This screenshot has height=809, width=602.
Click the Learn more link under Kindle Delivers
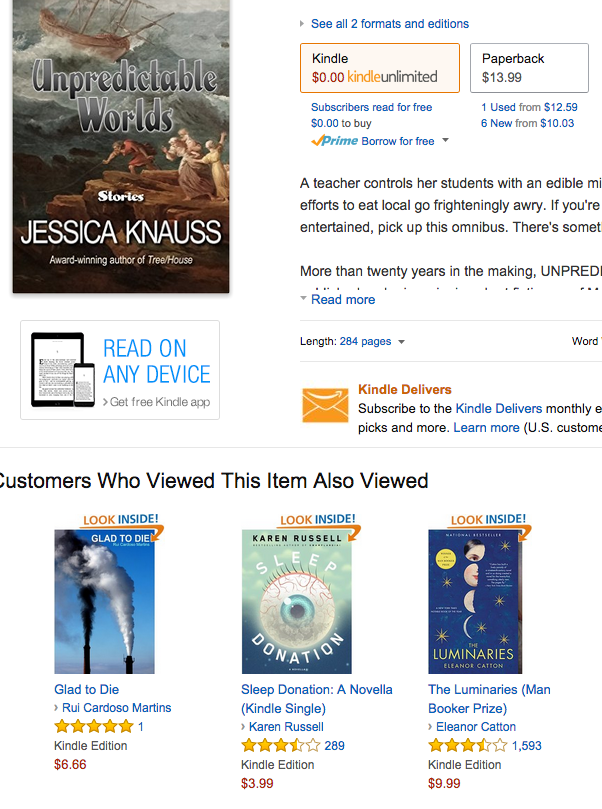(486, 428)
